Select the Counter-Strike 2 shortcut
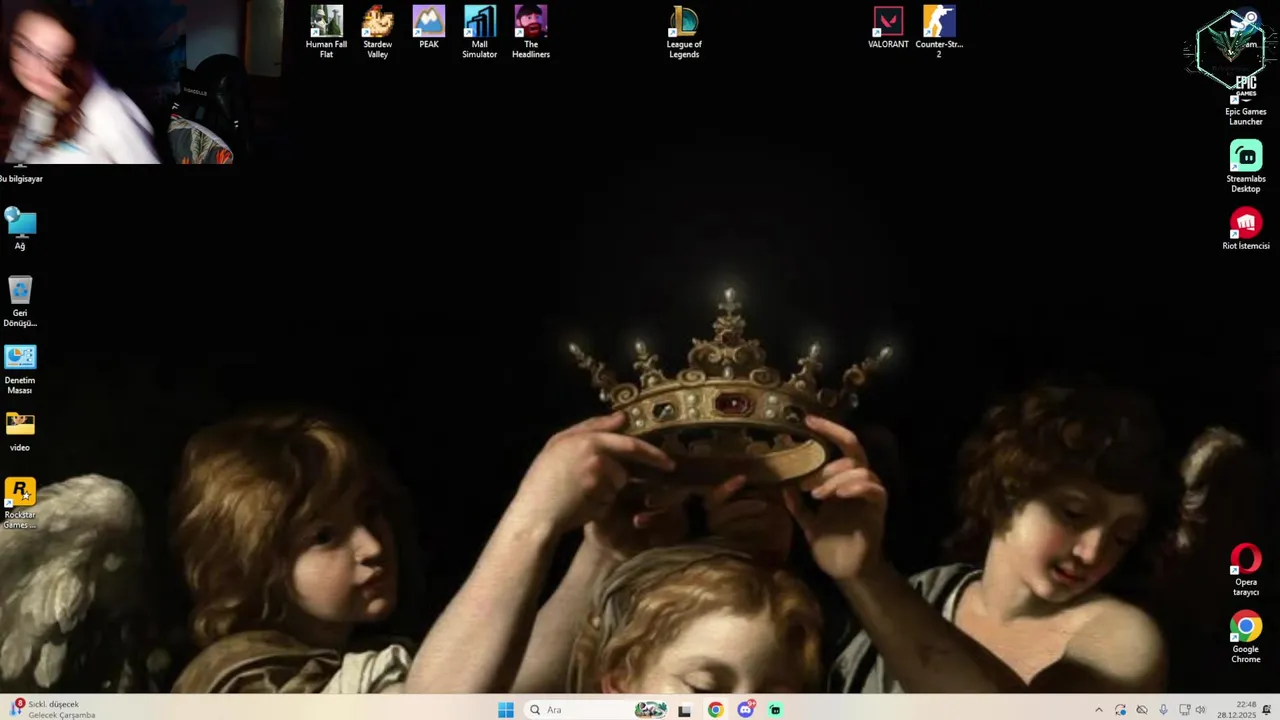The height and width of the screenshot is (720, 1280). click(939, 32)
